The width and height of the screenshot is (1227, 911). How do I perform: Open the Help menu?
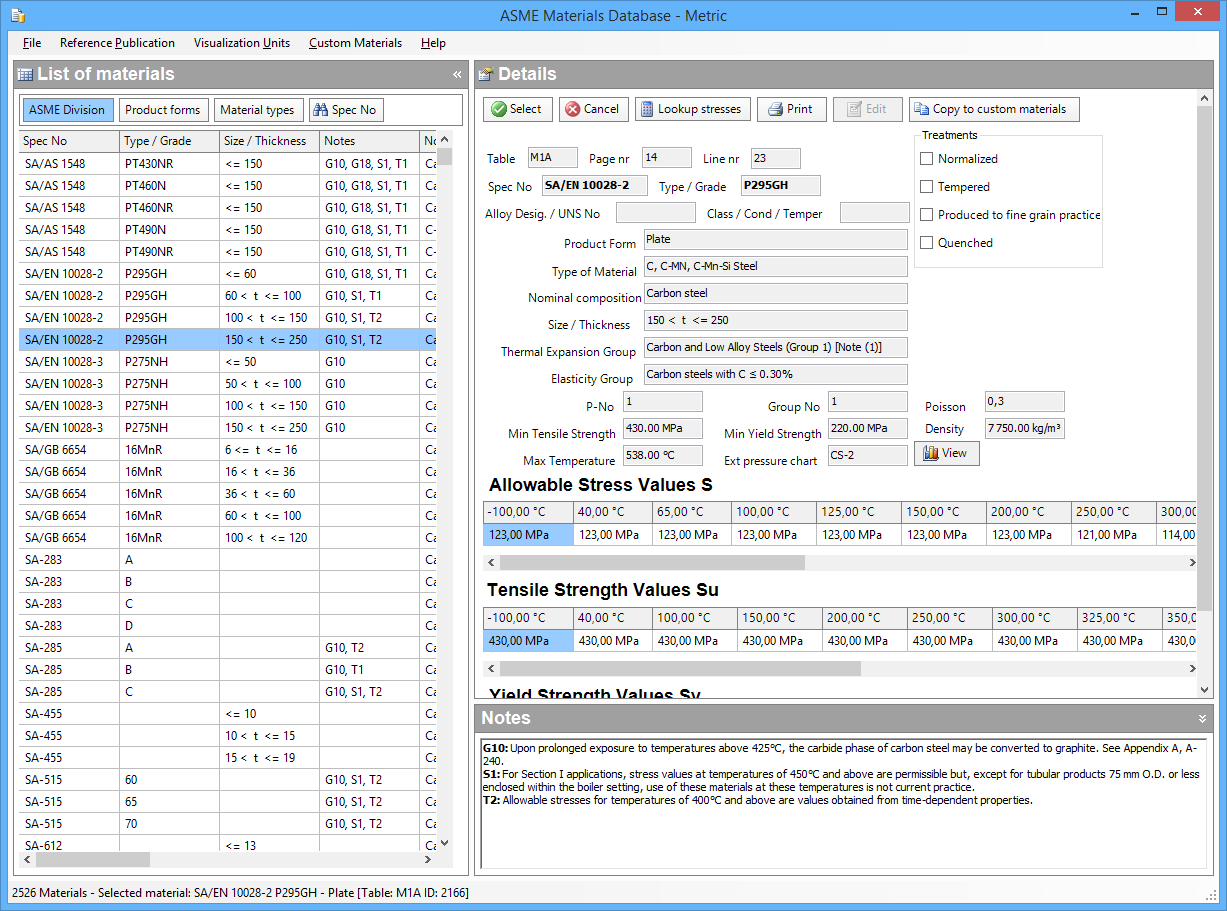coord(433,43)
